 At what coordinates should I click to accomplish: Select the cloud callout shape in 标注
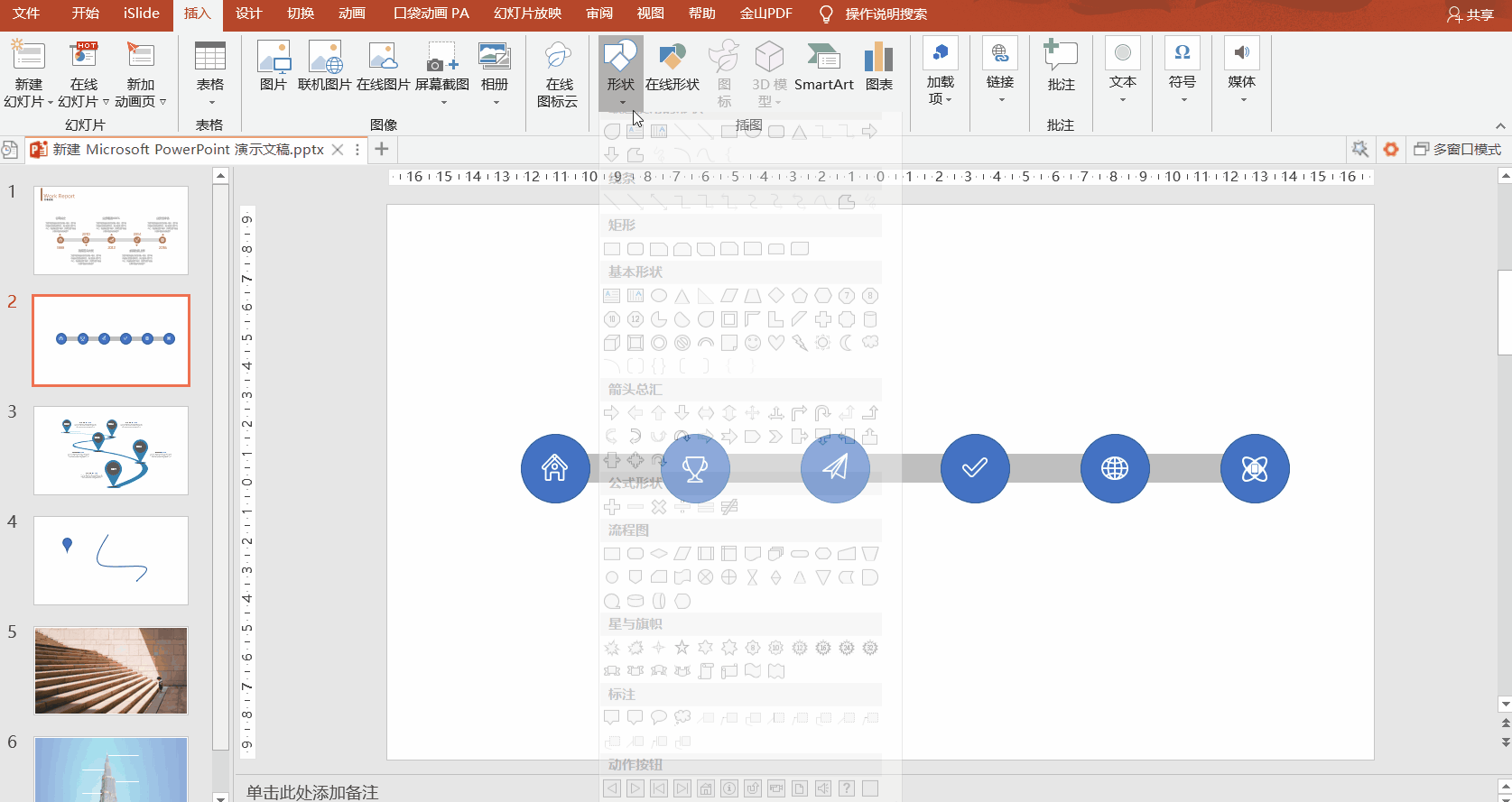pos(682,718)
